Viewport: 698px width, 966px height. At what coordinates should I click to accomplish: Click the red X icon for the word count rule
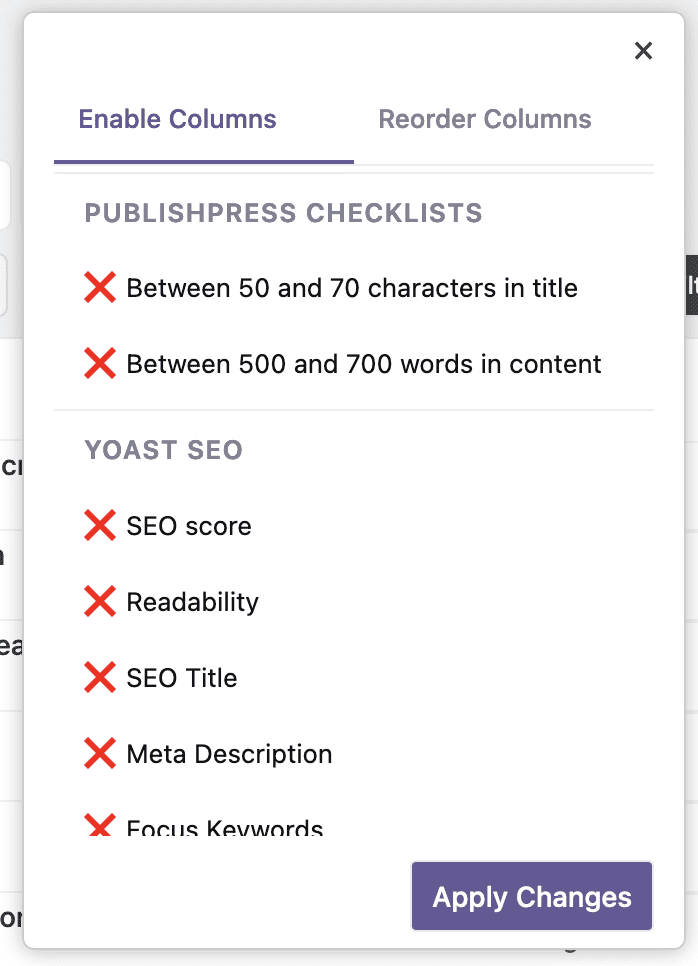(x=100, y=363)
